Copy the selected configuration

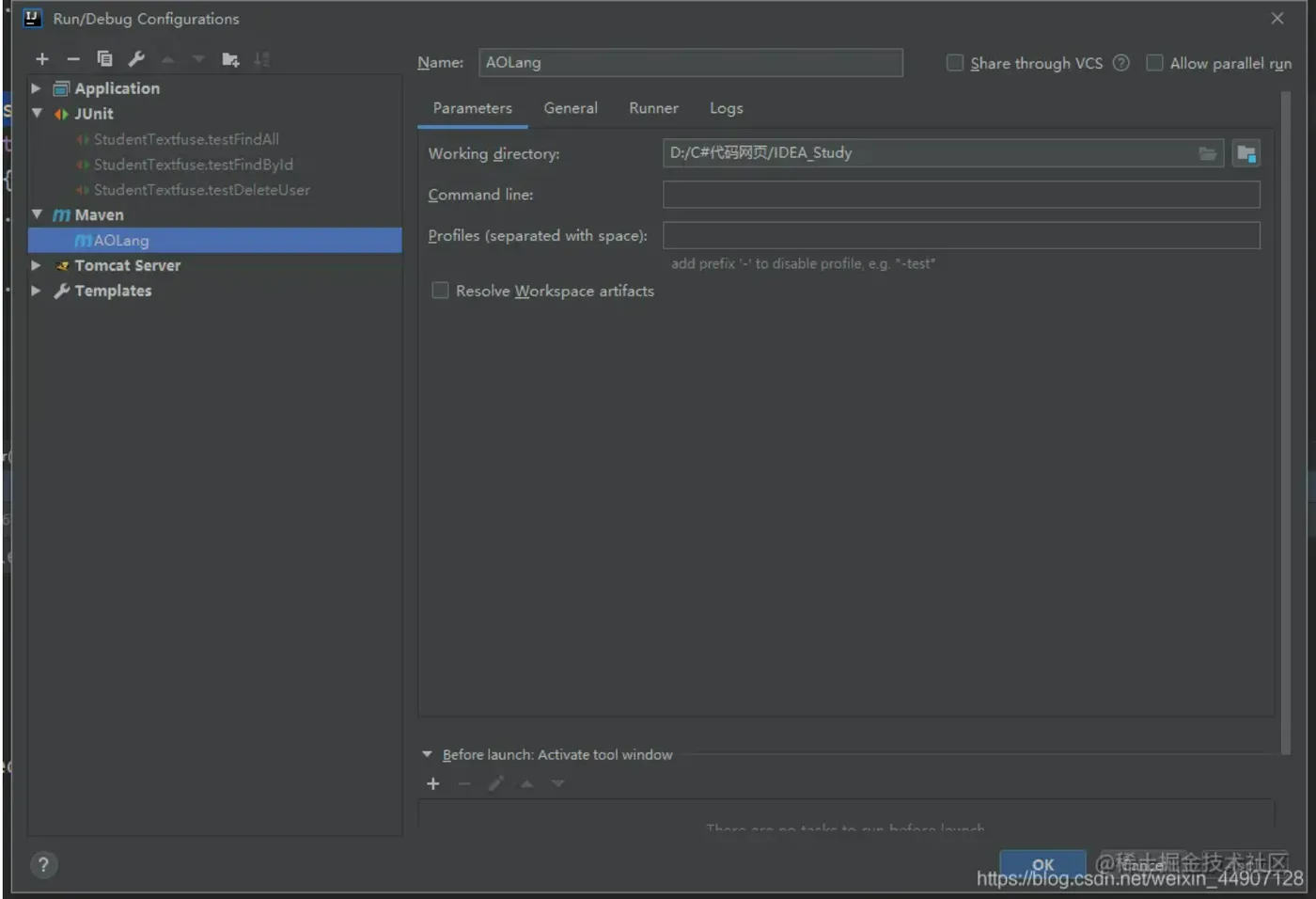(104, 59)
